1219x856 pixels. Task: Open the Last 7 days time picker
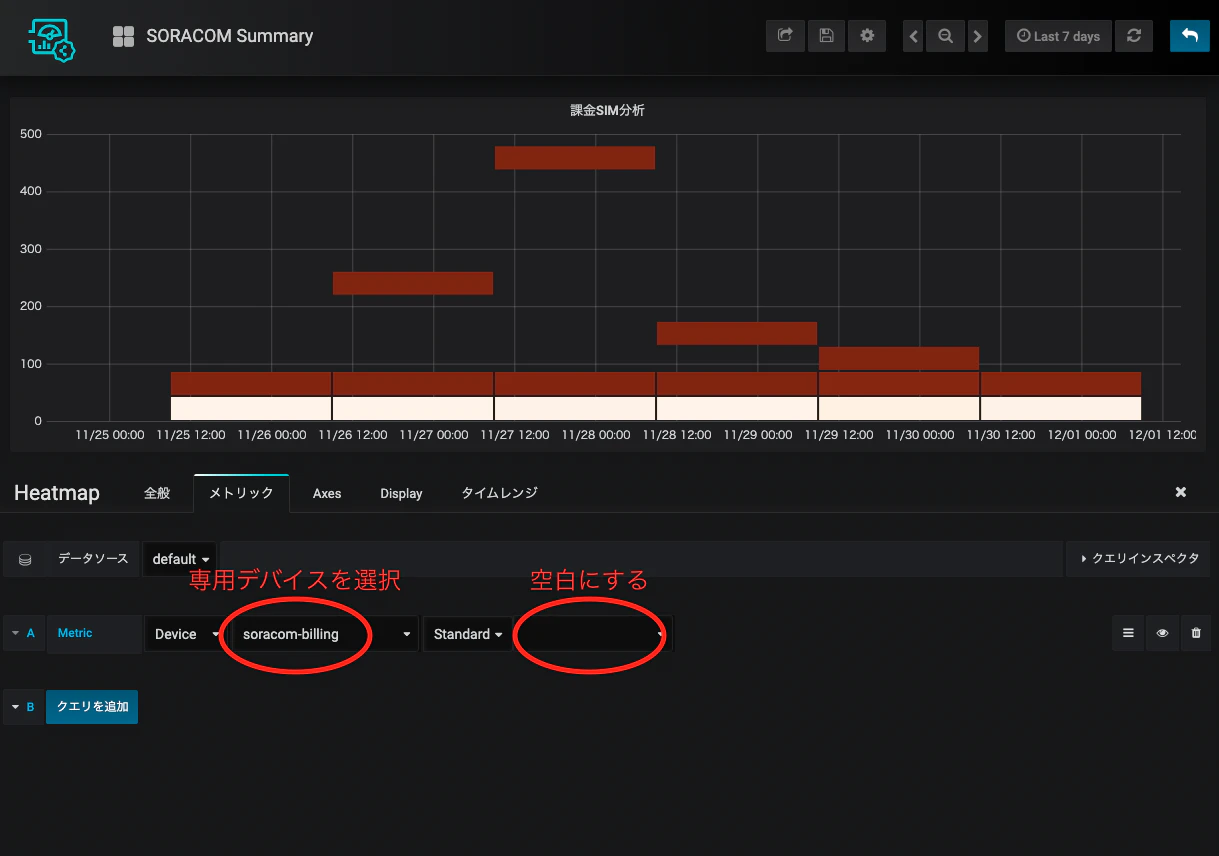pos(1058,36)
